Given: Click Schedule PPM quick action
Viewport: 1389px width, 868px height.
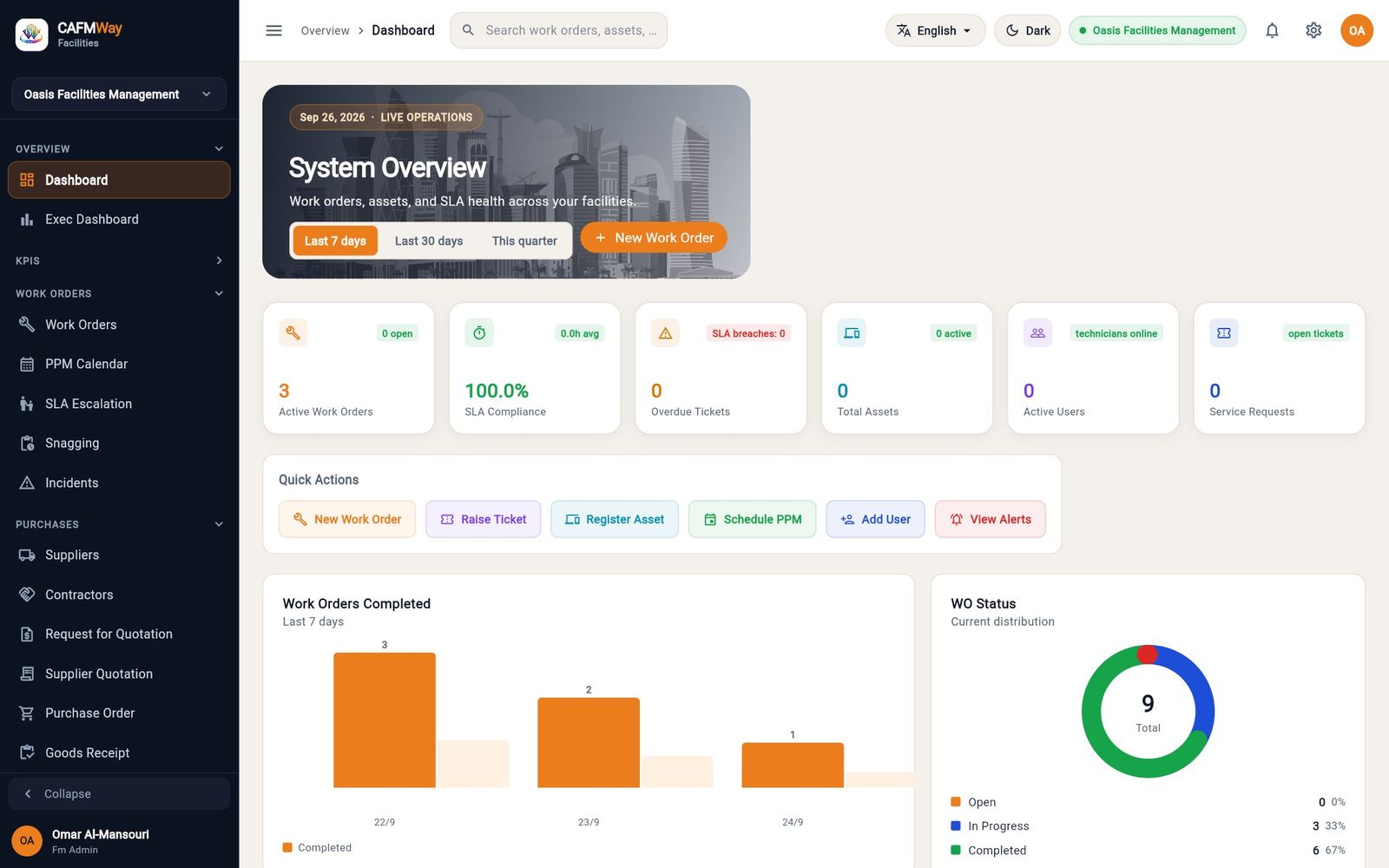Looking at the screenshot, I should [x=753, y=519].
